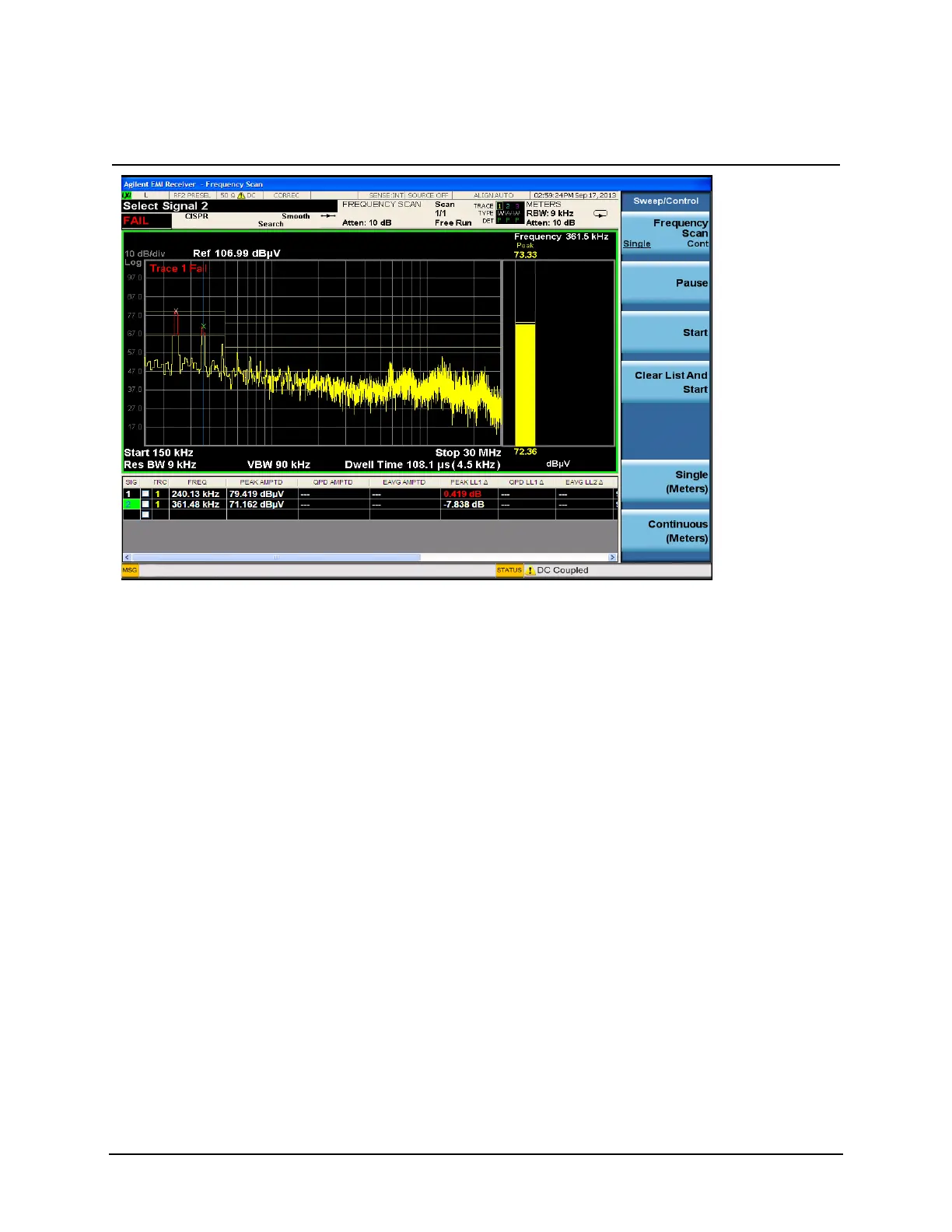This screenshot has height=1232, width=952.
Task: Click the 73.33 peak meter value
Action: point(525,254)
